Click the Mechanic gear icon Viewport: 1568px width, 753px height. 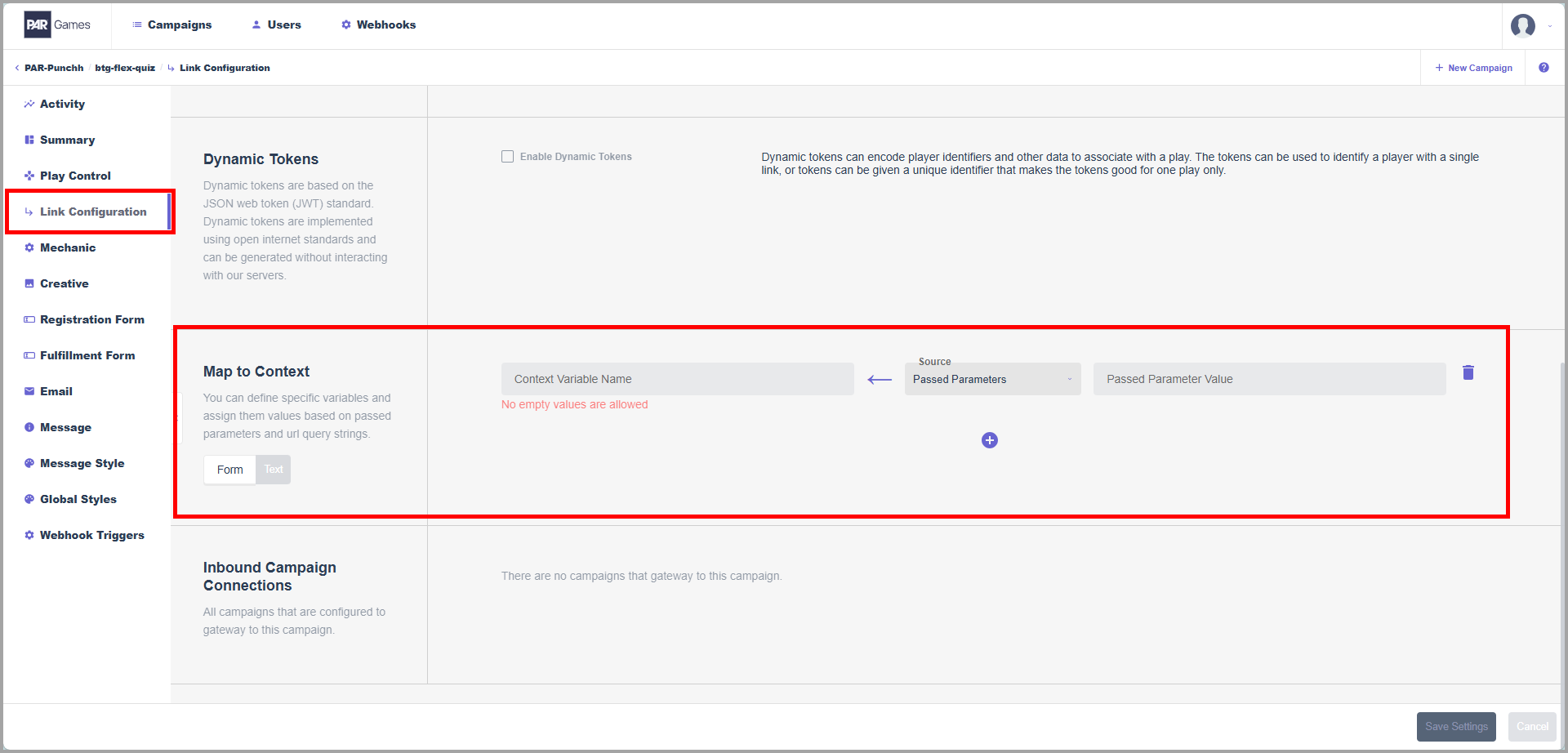(x=29, y=247)
